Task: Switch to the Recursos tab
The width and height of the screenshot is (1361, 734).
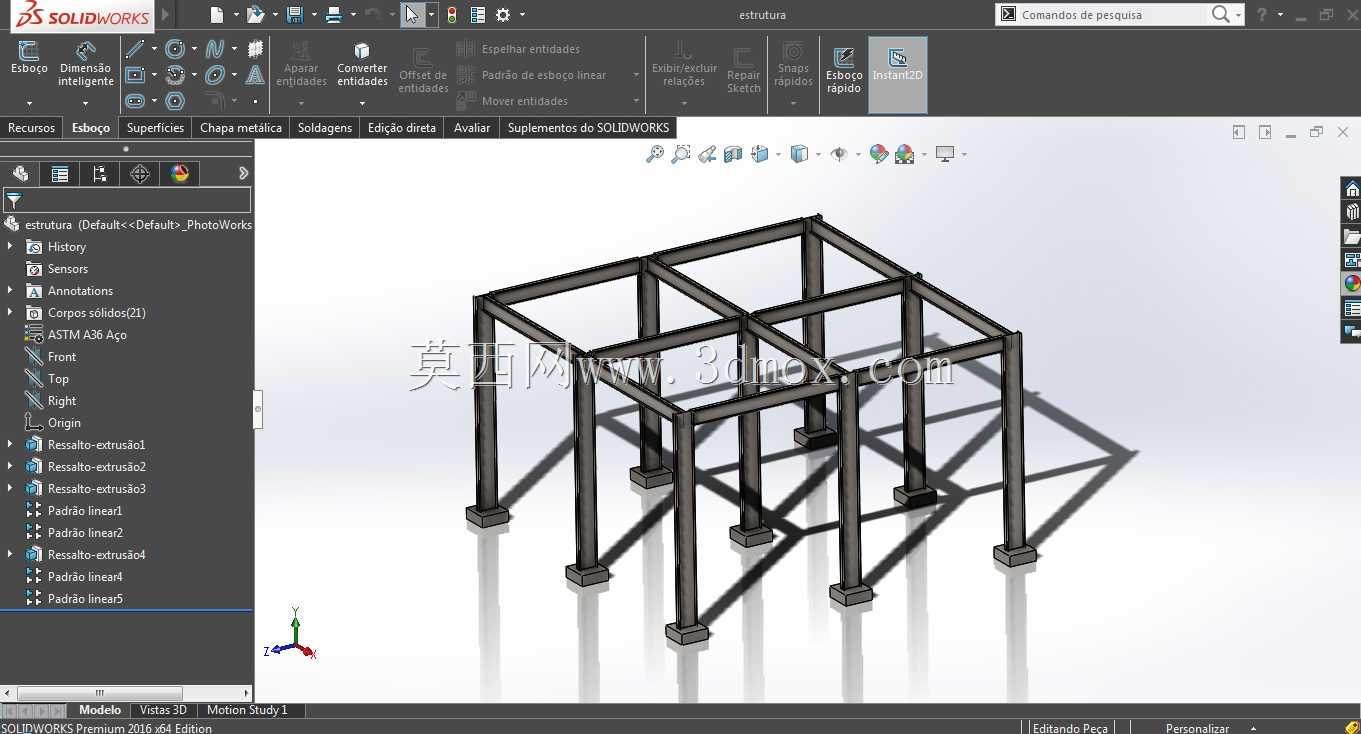Action: pyautogui.click(x=32, y=128)
